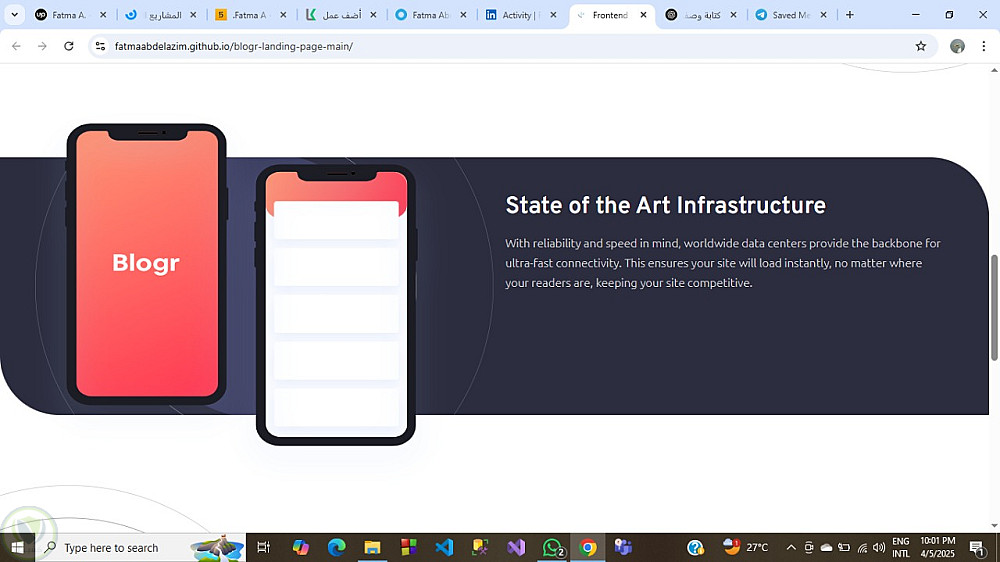Viewport: 1000px width, 562px height.
Task: Reload the current page
Action: pos(69,46)
